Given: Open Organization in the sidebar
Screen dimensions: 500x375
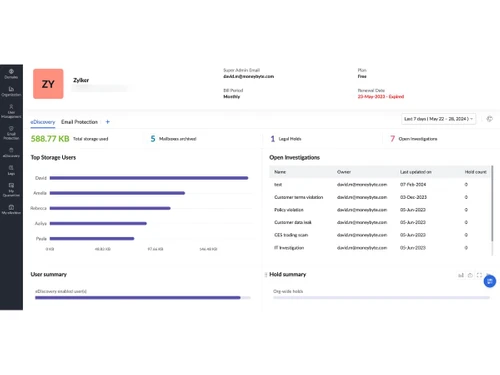Looking at the screenshot, I should point(11,91).
